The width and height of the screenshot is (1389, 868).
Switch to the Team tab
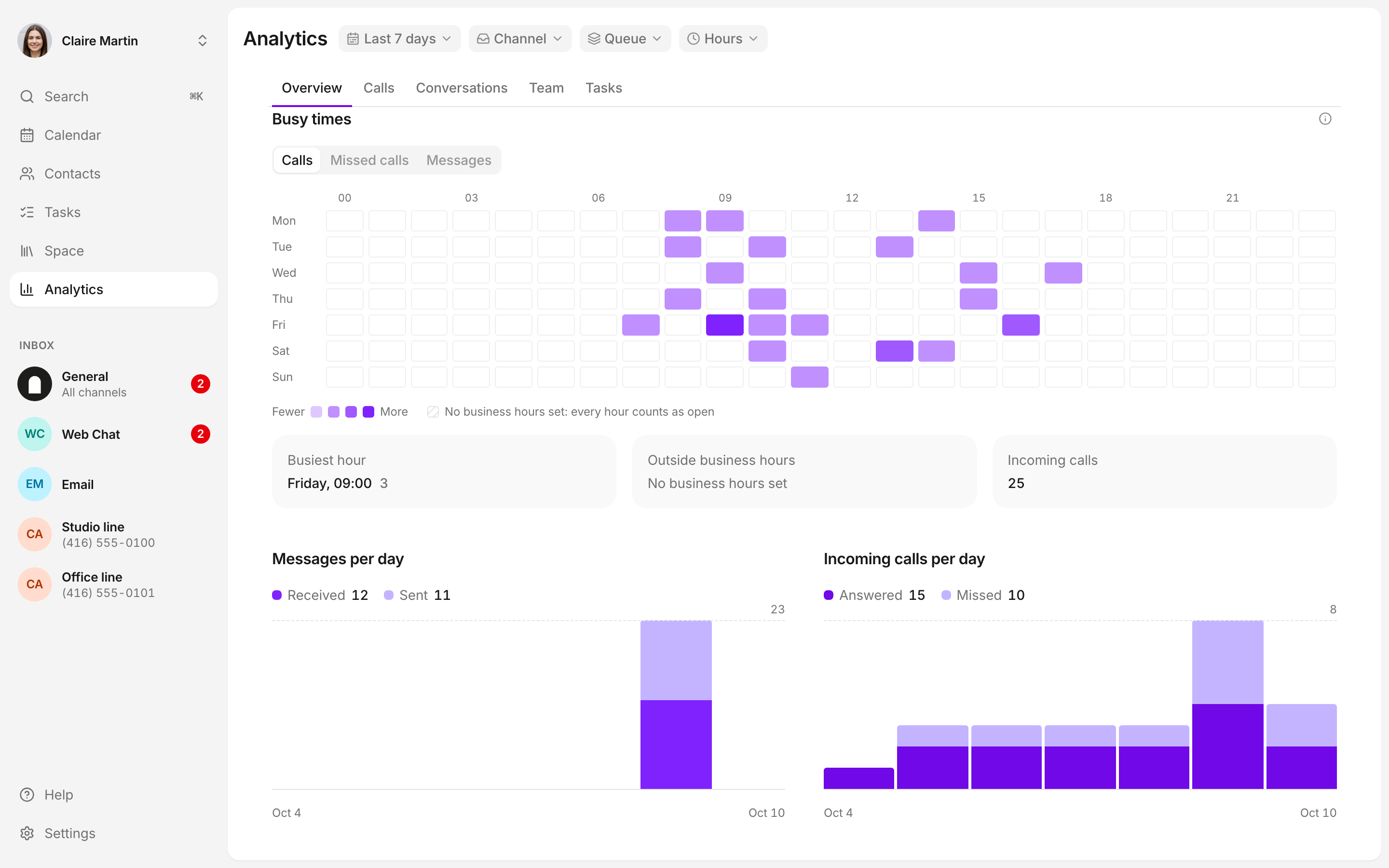pos(546,88)
